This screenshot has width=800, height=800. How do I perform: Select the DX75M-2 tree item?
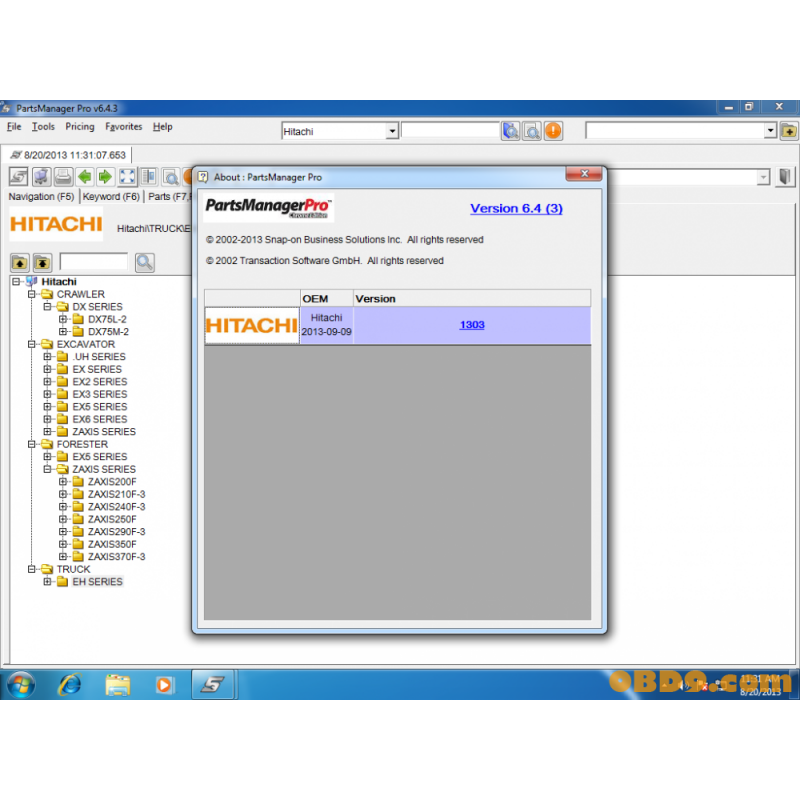click(108, 332)
